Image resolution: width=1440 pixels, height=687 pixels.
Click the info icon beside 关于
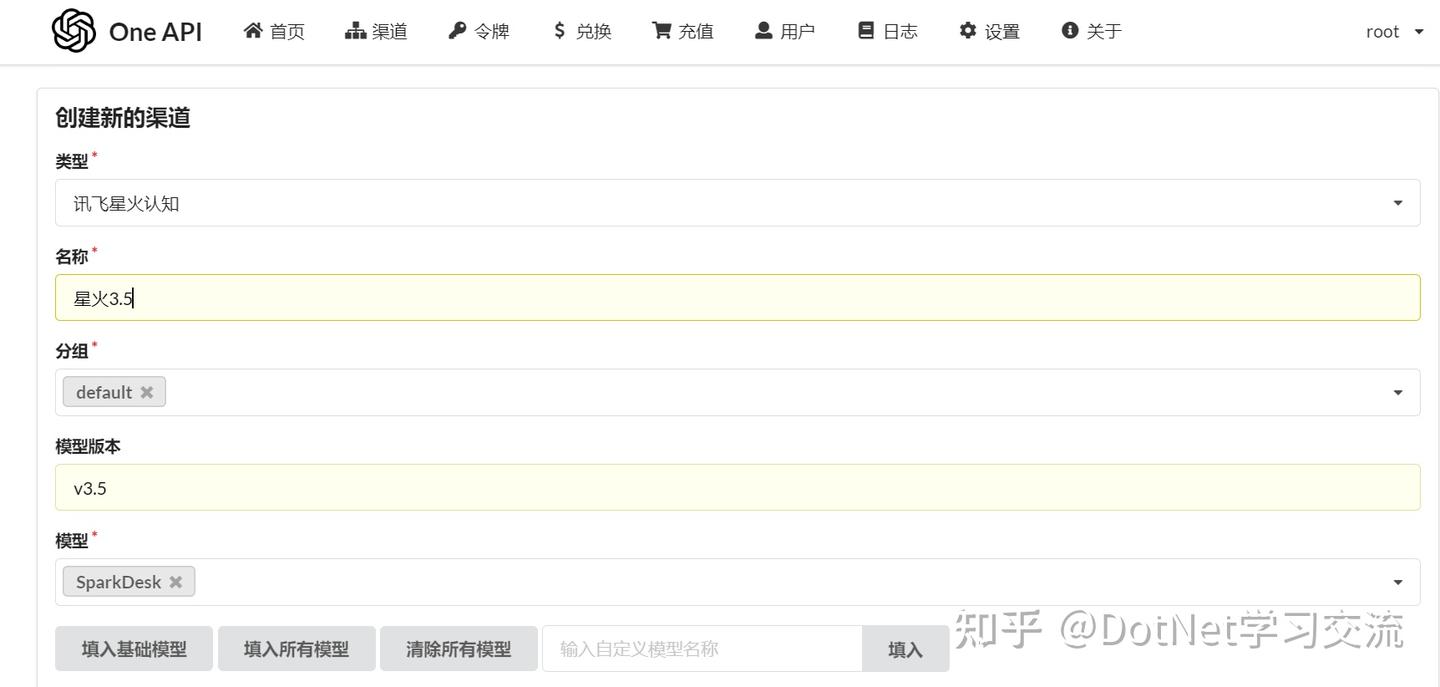(x=1067, y=30)
